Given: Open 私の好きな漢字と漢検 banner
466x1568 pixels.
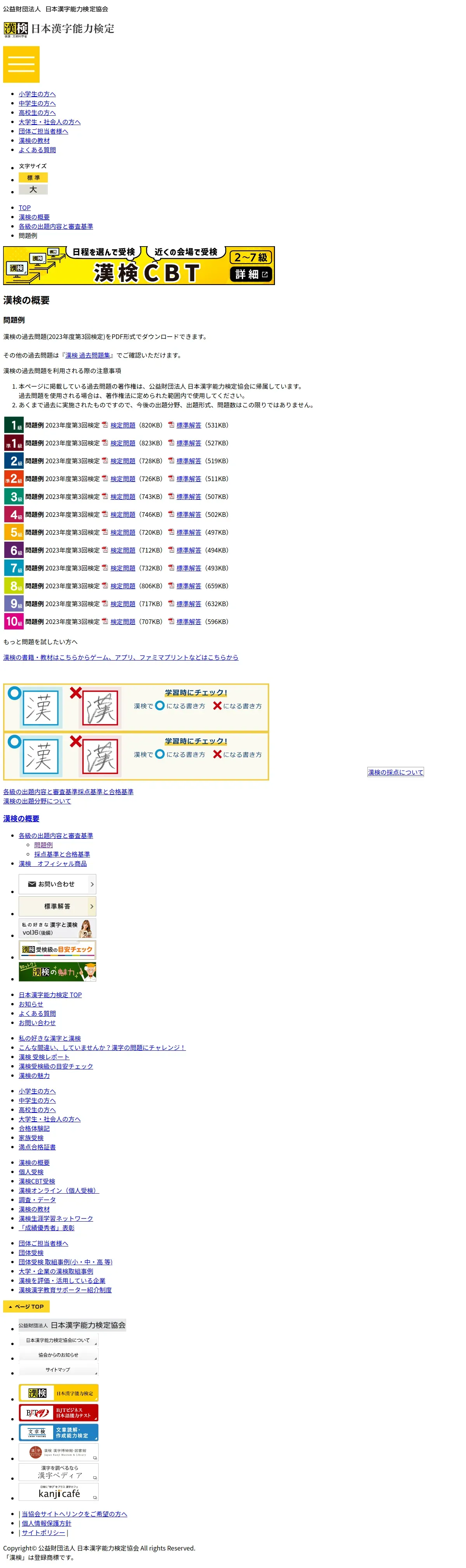Looking at the screenshot, I should [x=57, y=928].
